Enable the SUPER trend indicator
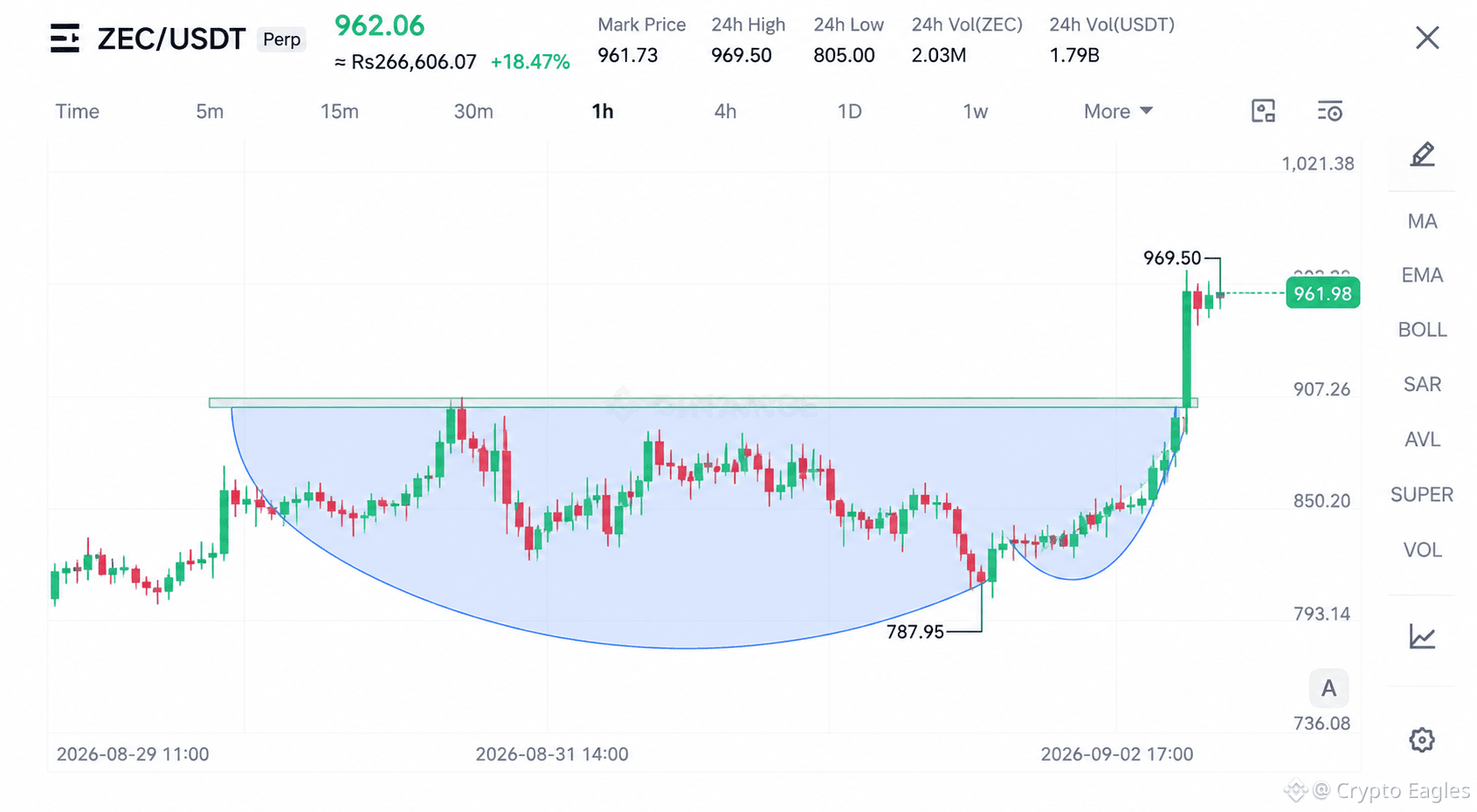1477x812 pixels. point(1422,495)
